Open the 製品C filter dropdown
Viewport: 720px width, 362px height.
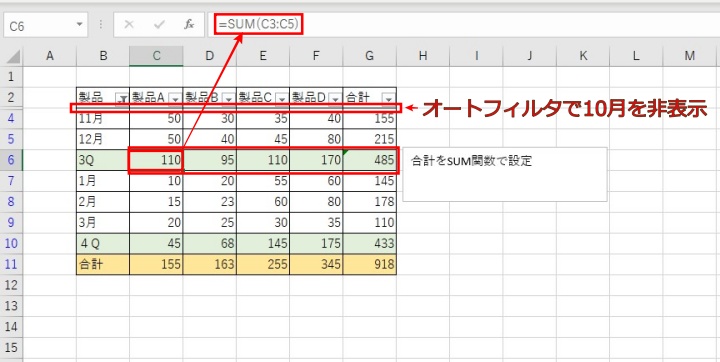[282, 99]
